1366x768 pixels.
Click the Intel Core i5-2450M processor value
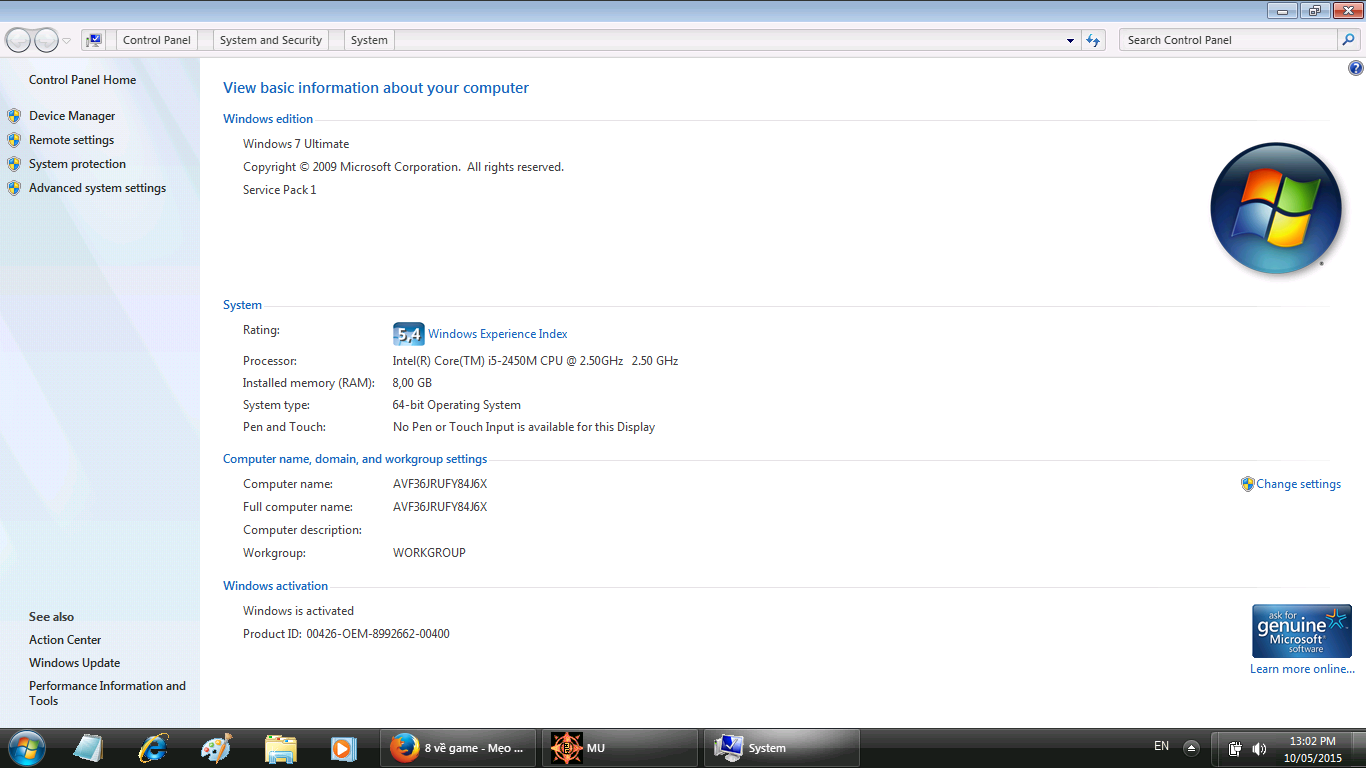pyautogui.click(x=535, y=361)
